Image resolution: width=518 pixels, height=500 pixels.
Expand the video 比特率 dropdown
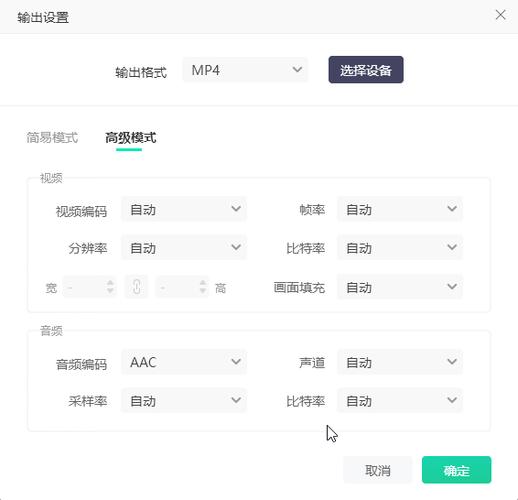pyautogui.click(x=400, y=247)
